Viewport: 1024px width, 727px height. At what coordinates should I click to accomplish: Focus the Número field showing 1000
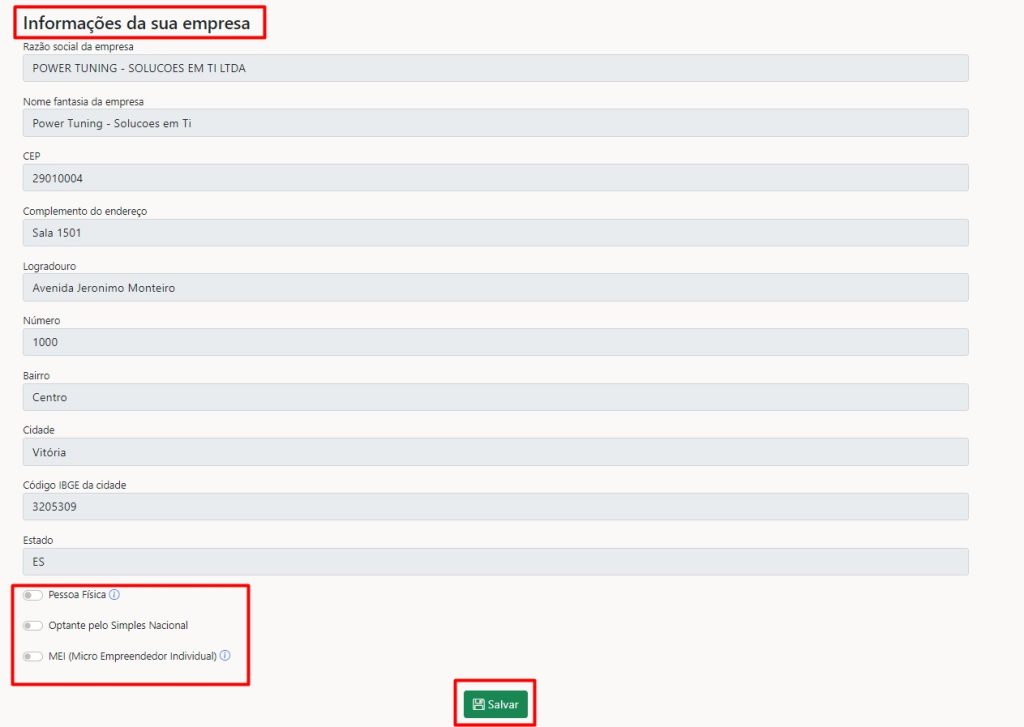(495, 342)
